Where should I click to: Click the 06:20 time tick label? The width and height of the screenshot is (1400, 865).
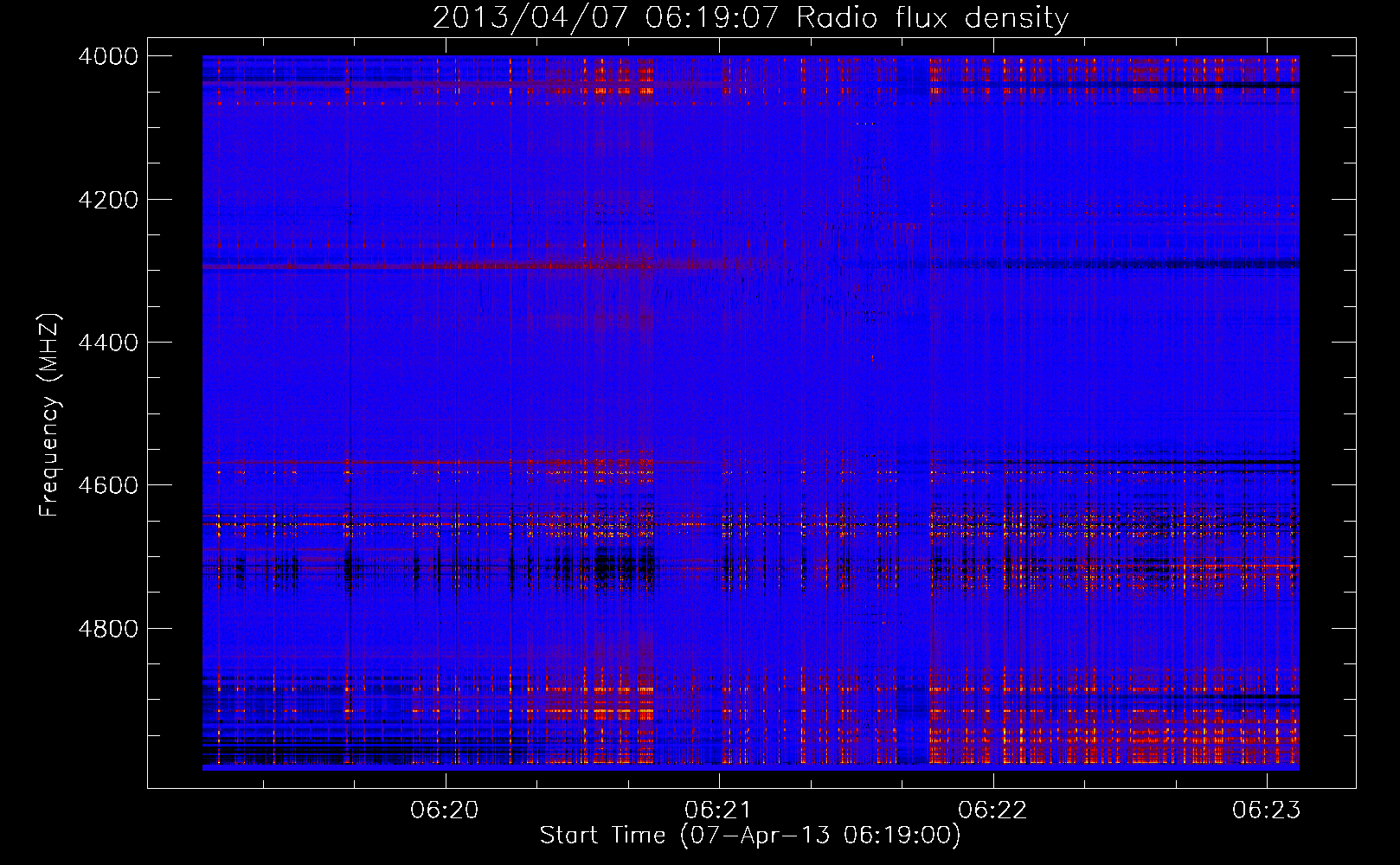445,811
